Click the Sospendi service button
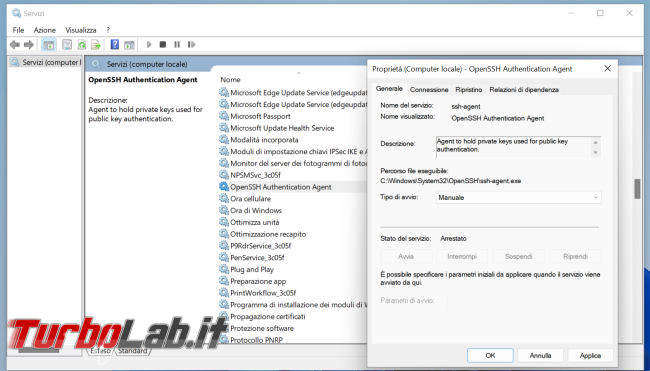This screenshot has width=650, height=371. pos(518,256)
